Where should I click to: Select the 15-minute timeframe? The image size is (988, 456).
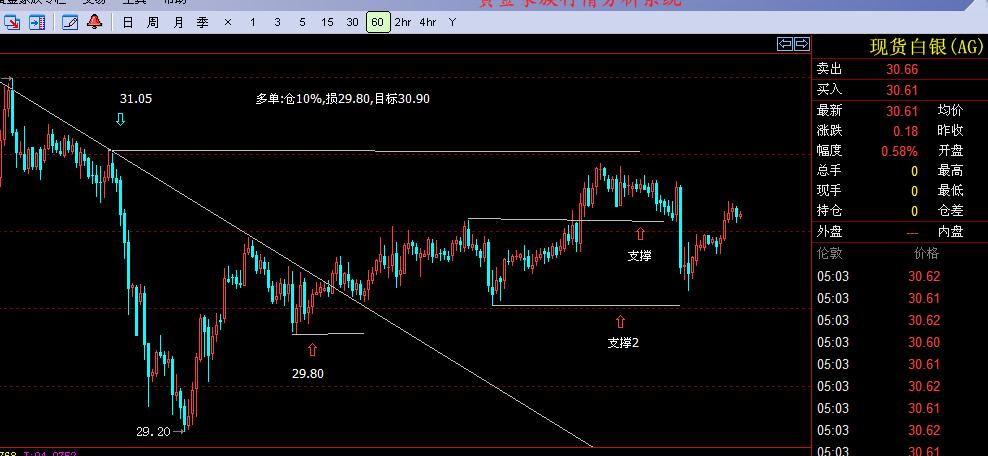(327, 23)
